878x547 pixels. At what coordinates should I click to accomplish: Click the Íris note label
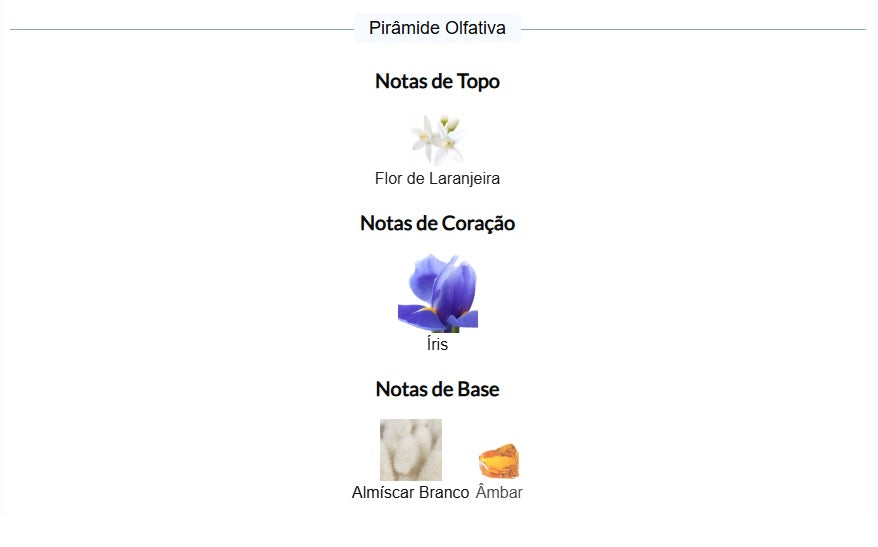[x=437, y=344]
